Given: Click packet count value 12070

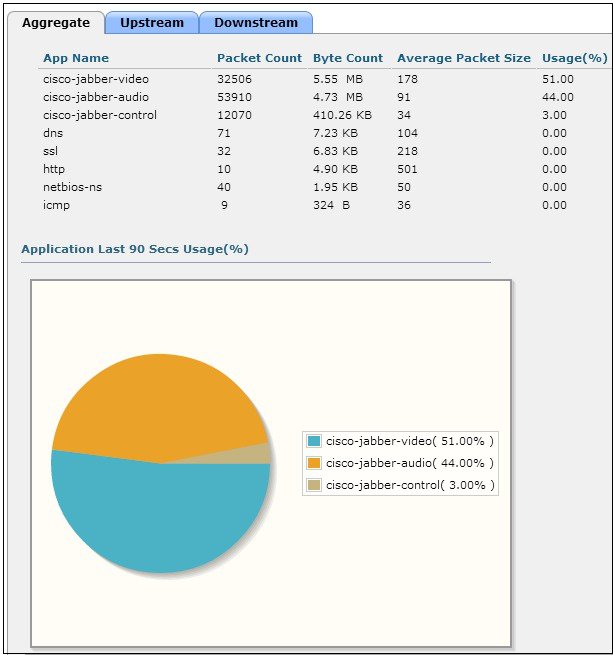Looking at the screenshot, I should (x=234, y=115).
